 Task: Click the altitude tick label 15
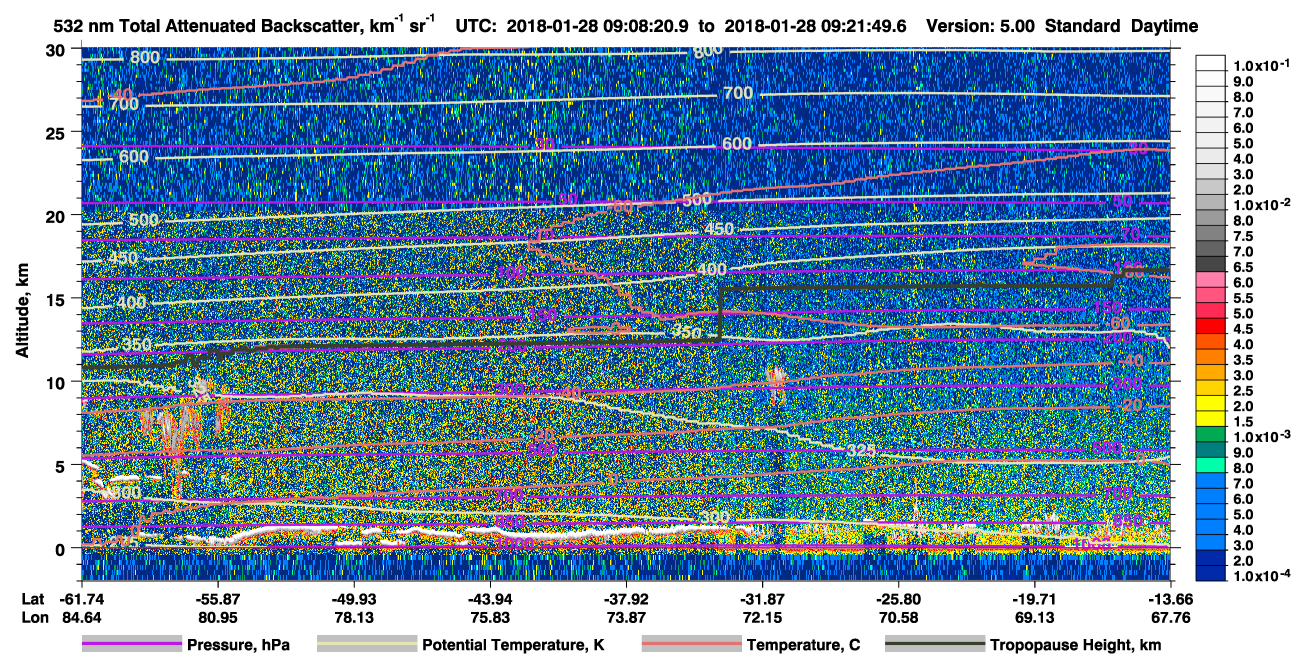(58, 299)
